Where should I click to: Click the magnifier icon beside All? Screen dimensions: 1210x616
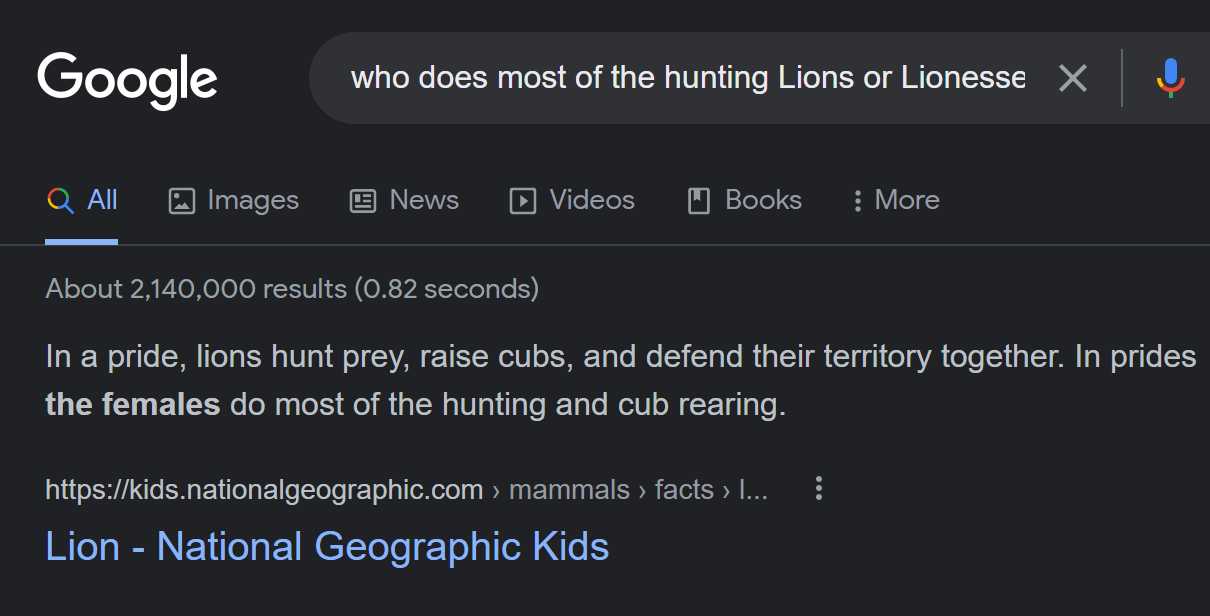[x=60, y=201]
